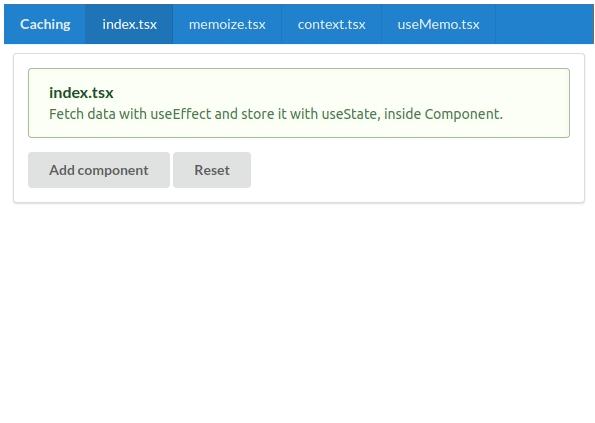
Task: Click the 'Fetch data' description sentence
Action: (x=276, y=114)
